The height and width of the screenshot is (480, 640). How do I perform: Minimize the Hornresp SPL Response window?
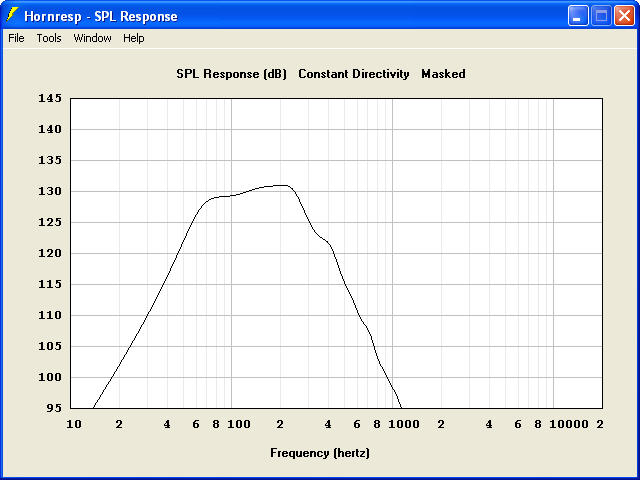click(x=578, y=16)
